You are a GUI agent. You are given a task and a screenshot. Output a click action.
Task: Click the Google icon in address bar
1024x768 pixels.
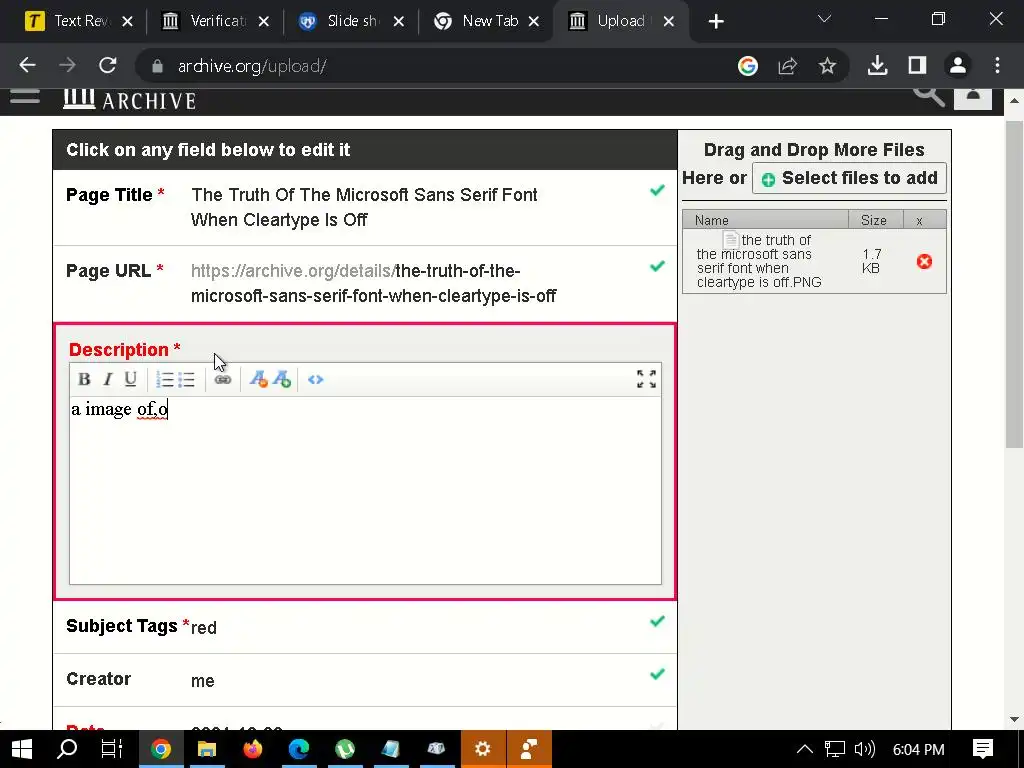748,65
